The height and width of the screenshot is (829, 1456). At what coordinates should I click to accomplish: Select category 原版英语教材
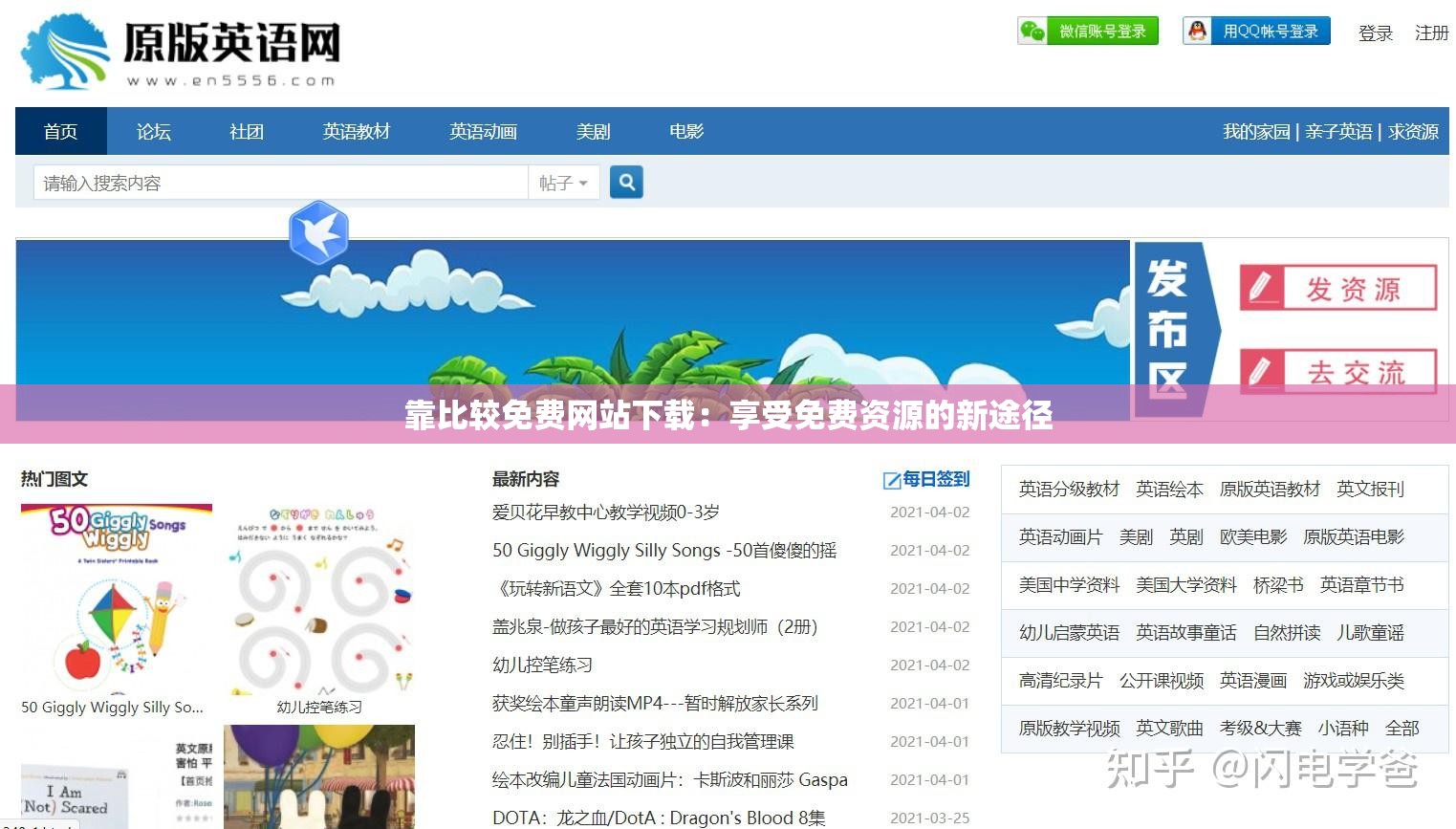click(1270, 490)
